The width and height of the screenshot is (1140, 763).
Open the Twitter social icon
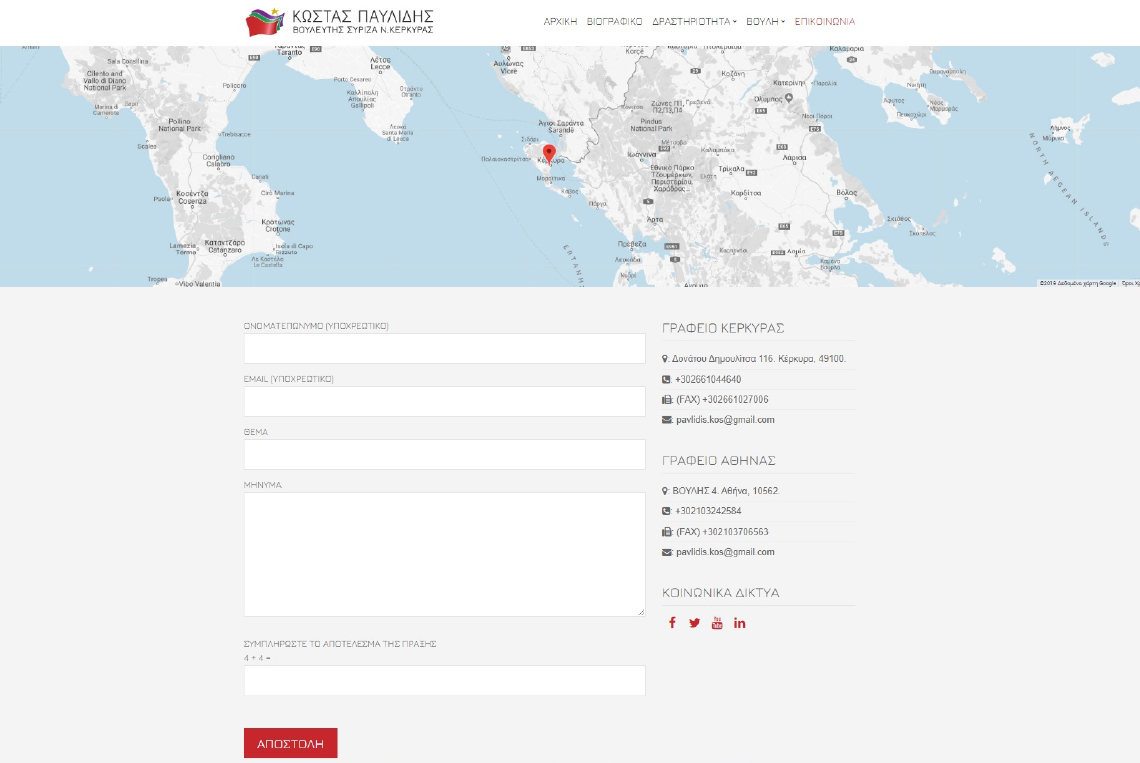pos(695,623)
